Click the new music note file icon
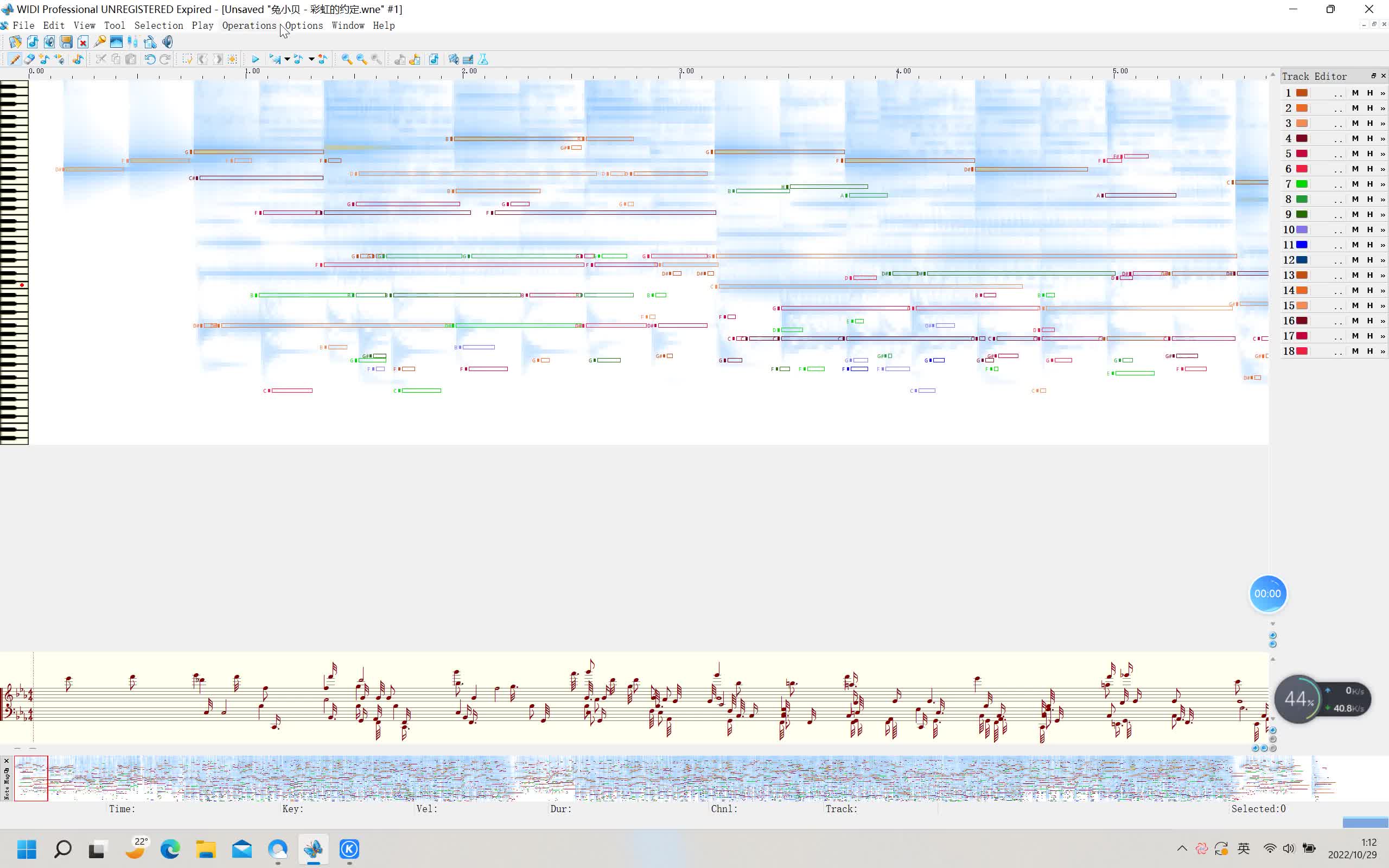Image resolution: width=1389 pixels, height=868 pixels. [x=33, y=42]
